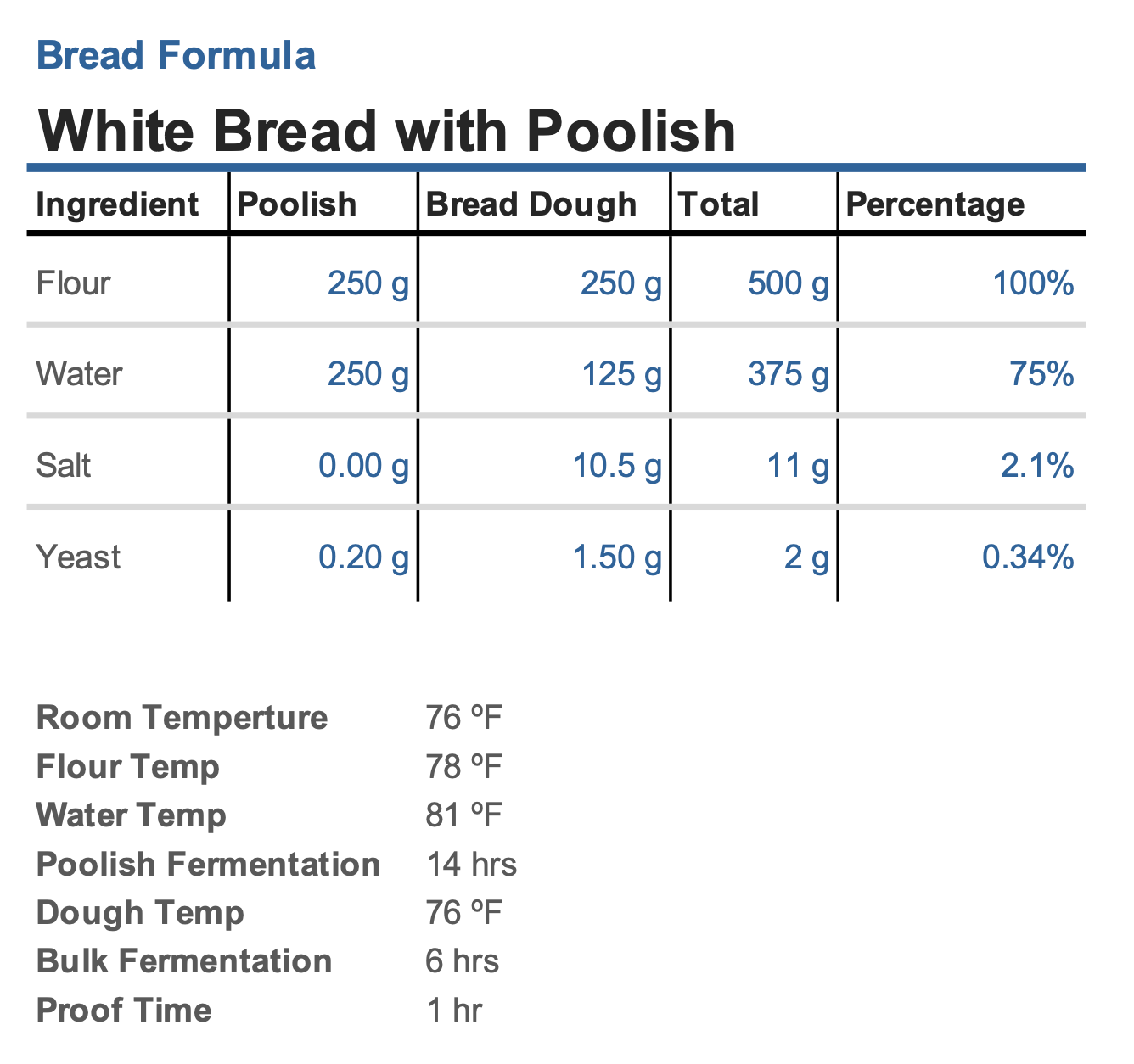Click the Water Temp value 81 ºF
This screenshot has height=1064, width=1134.
464,815
